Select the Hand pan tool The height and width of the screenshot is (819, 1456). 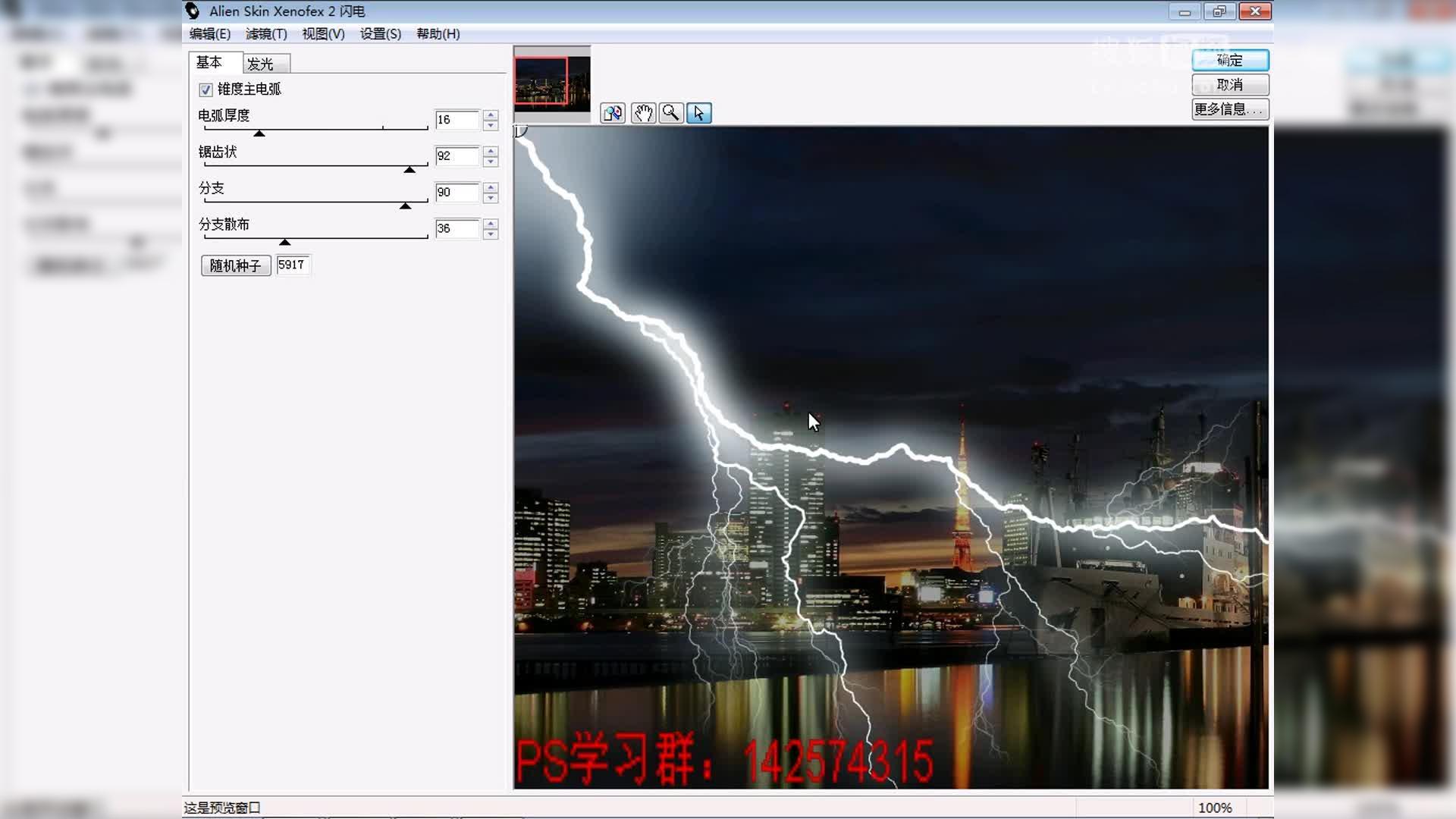point(643,114)
